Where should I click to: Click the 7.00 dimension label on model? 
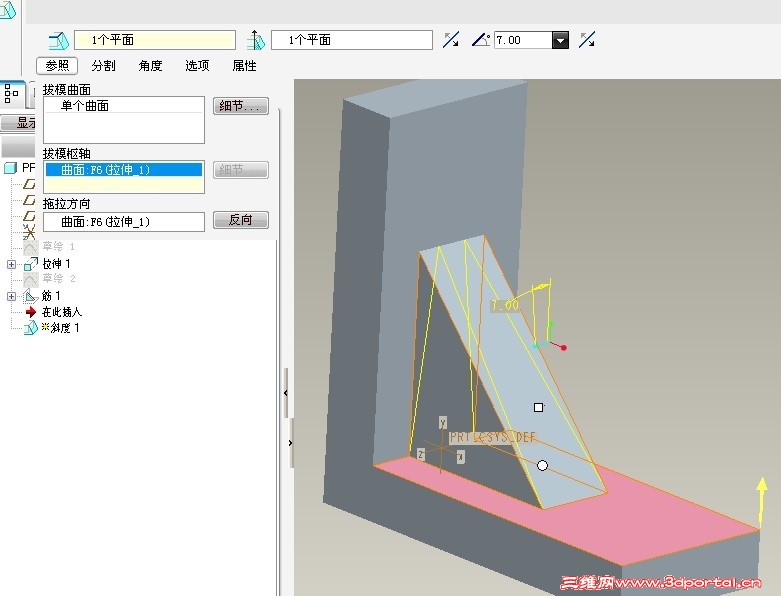click(x=505, y=305)
